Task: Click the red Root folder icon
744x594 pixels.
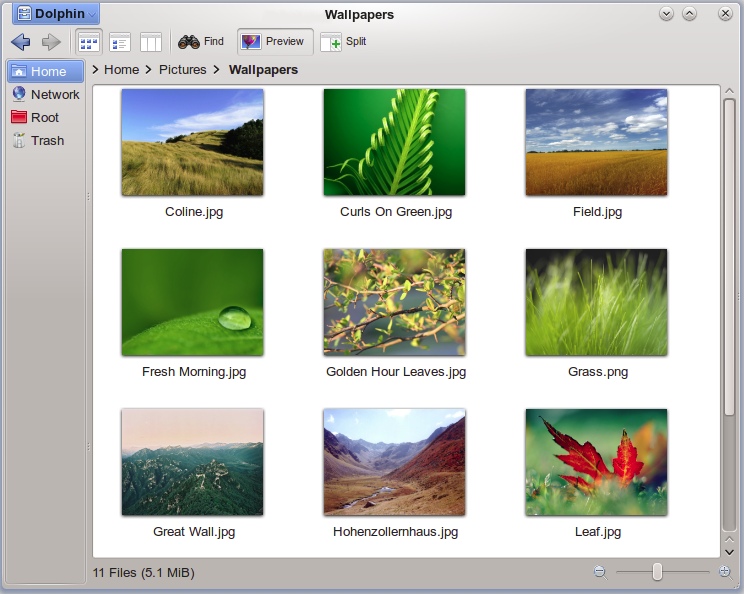Action: (19, 117)
